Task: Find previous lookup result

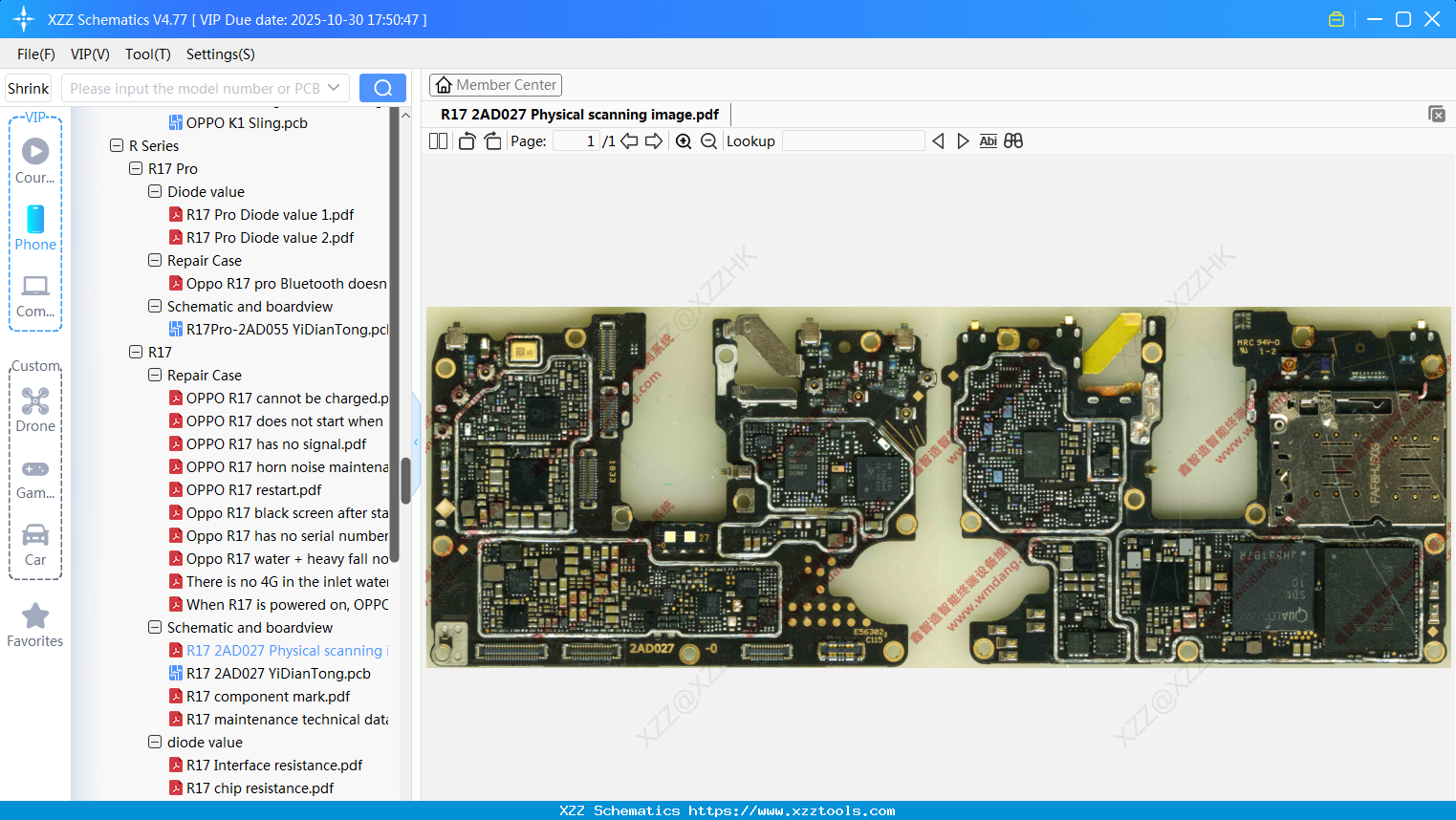Action: pyautogui.click(x=938, y=141)
